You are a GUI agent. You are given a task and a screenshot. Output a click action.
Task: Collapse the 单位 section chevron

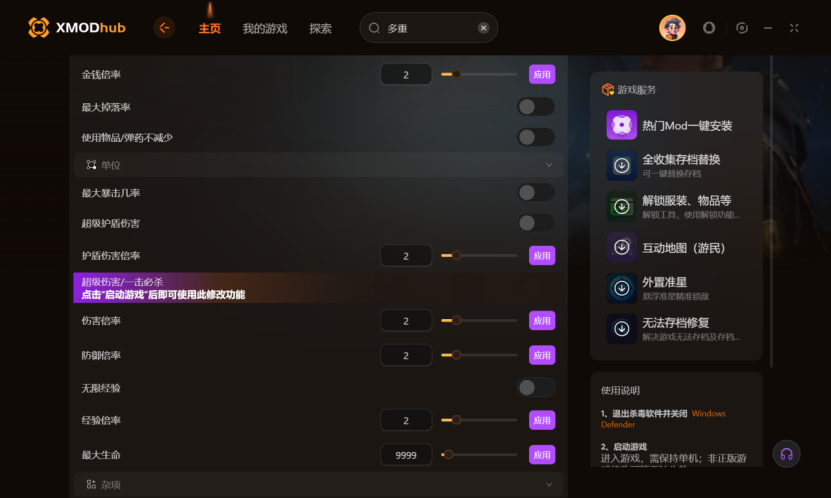pyautogui.click(x=549, y=165)
